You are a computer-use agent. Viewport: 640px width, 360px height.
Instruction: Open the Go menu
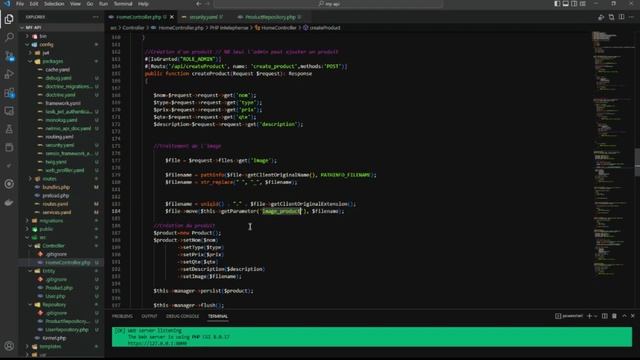90,4
